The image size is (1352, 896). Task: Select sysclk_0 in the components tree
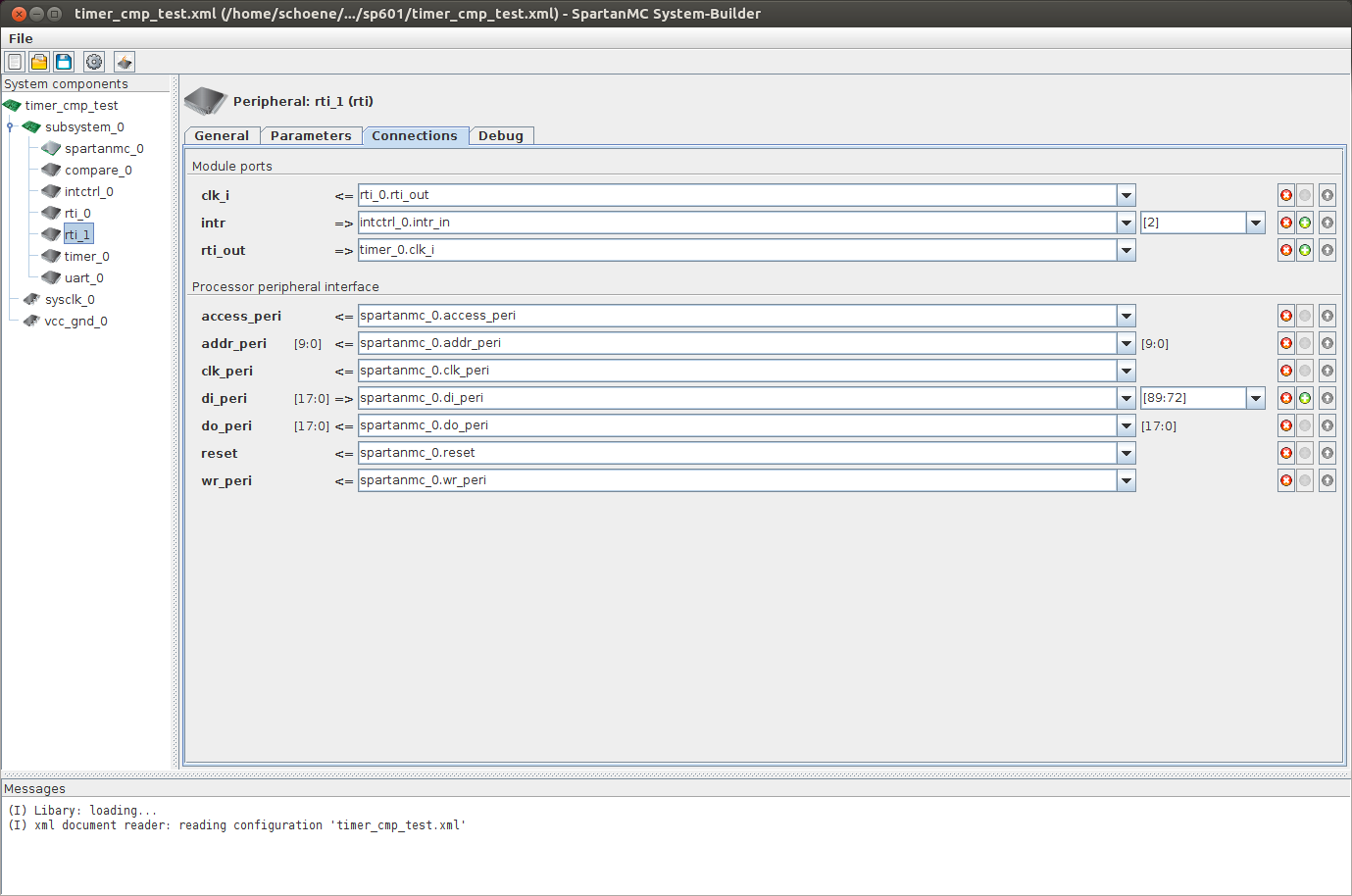70,299
